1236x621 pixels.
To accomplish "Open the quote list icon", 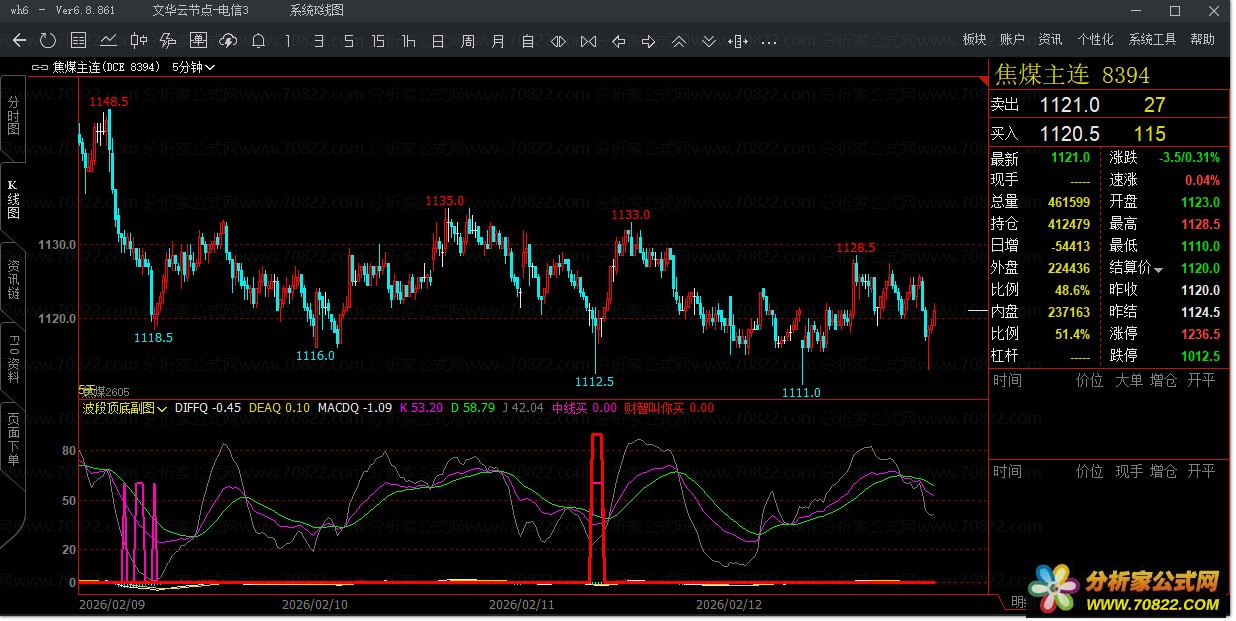I will tap(78, 41).
